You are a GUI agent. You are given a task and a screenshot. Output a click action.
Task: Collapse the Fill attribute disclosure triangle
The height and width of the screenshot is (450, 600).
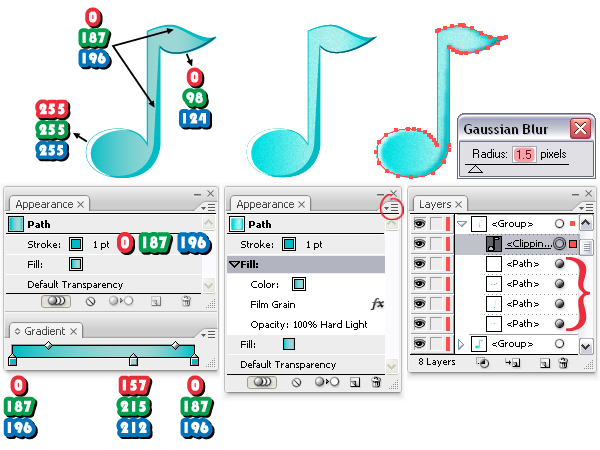[234, 264]
